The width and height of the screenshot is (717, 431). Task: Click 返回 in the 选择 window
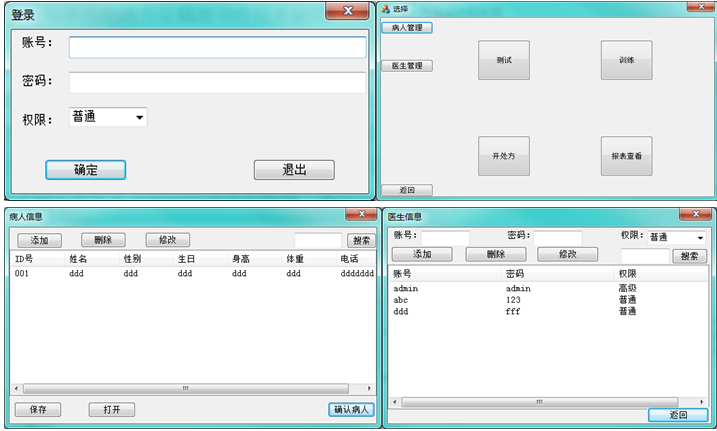[407, 190]
